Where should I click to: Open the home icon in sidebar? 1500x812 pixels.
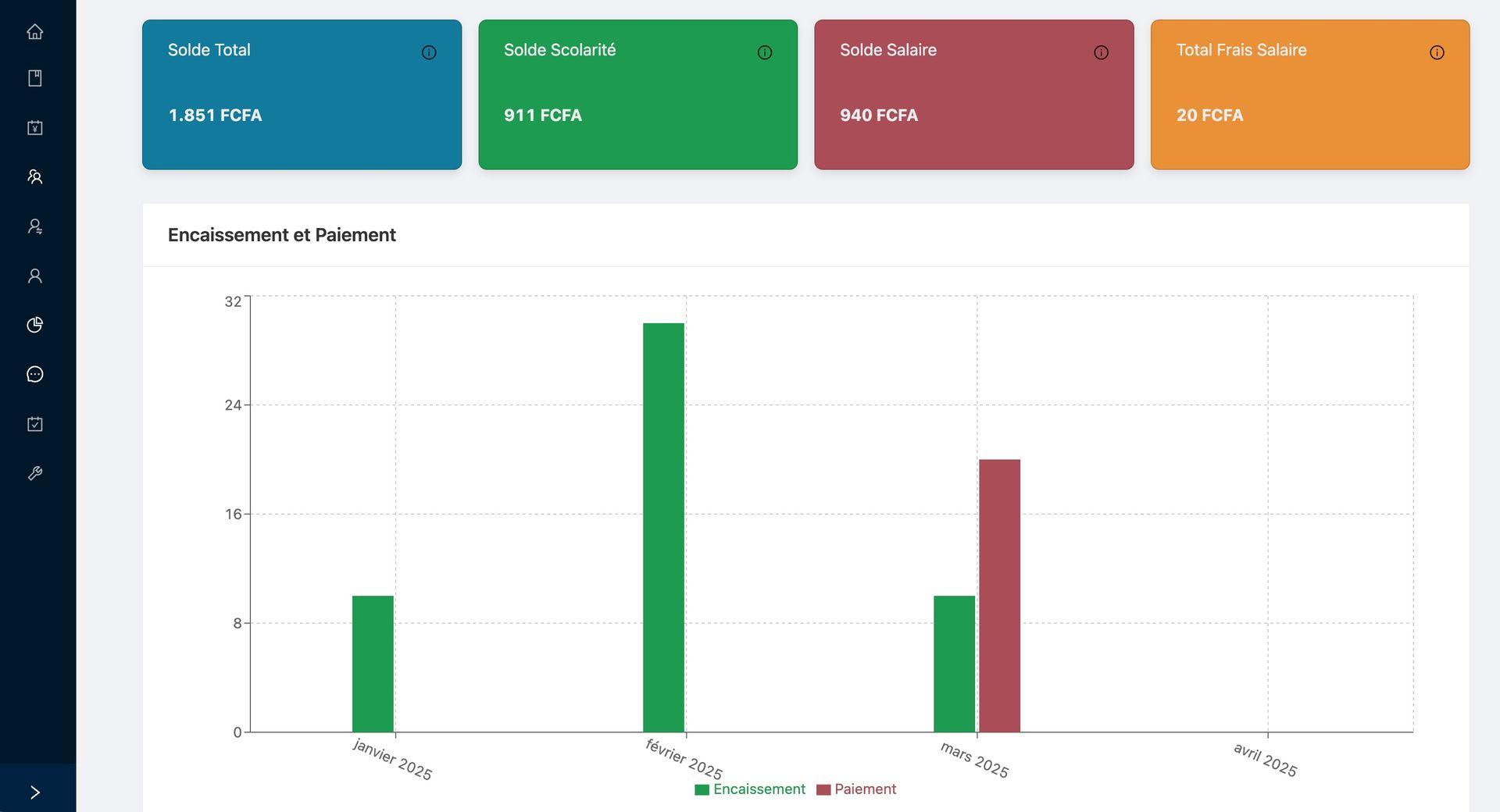point(34,32)
